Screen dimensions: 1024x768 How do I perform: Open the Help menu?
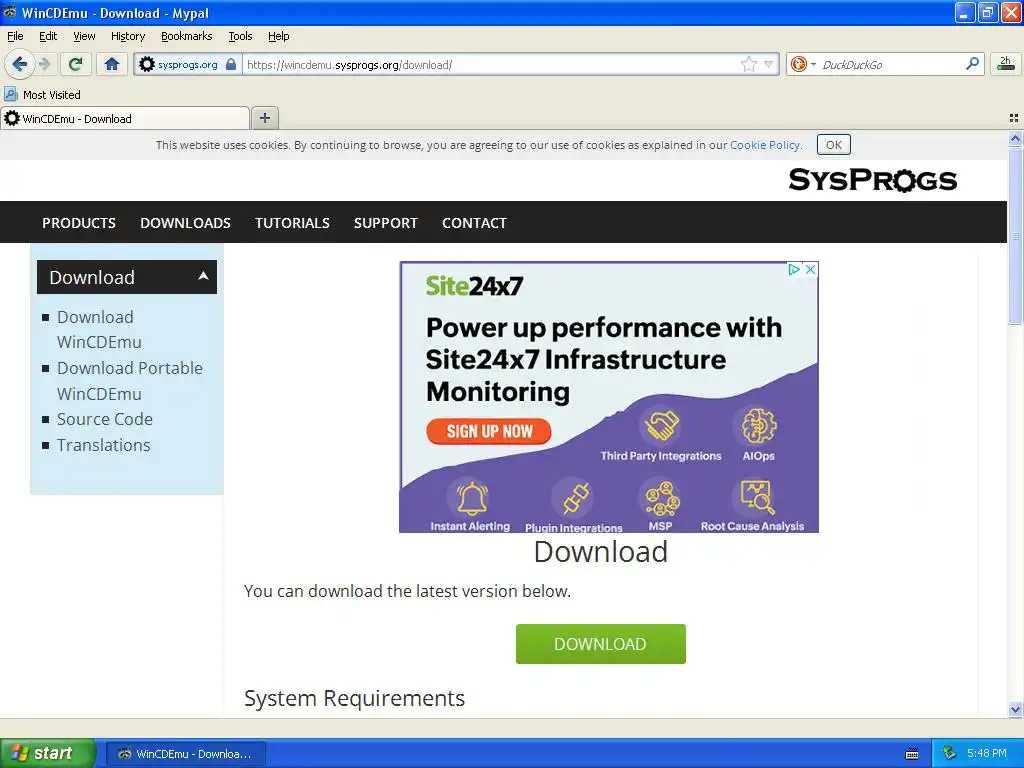click(278, 36)
